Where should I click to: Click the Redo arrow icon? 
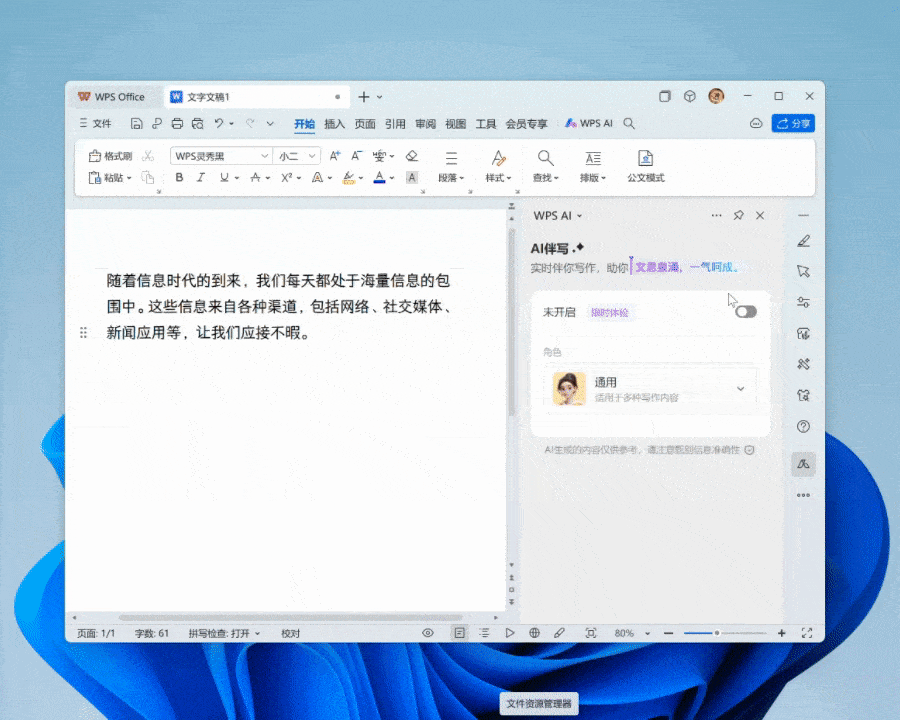point(250,123)
